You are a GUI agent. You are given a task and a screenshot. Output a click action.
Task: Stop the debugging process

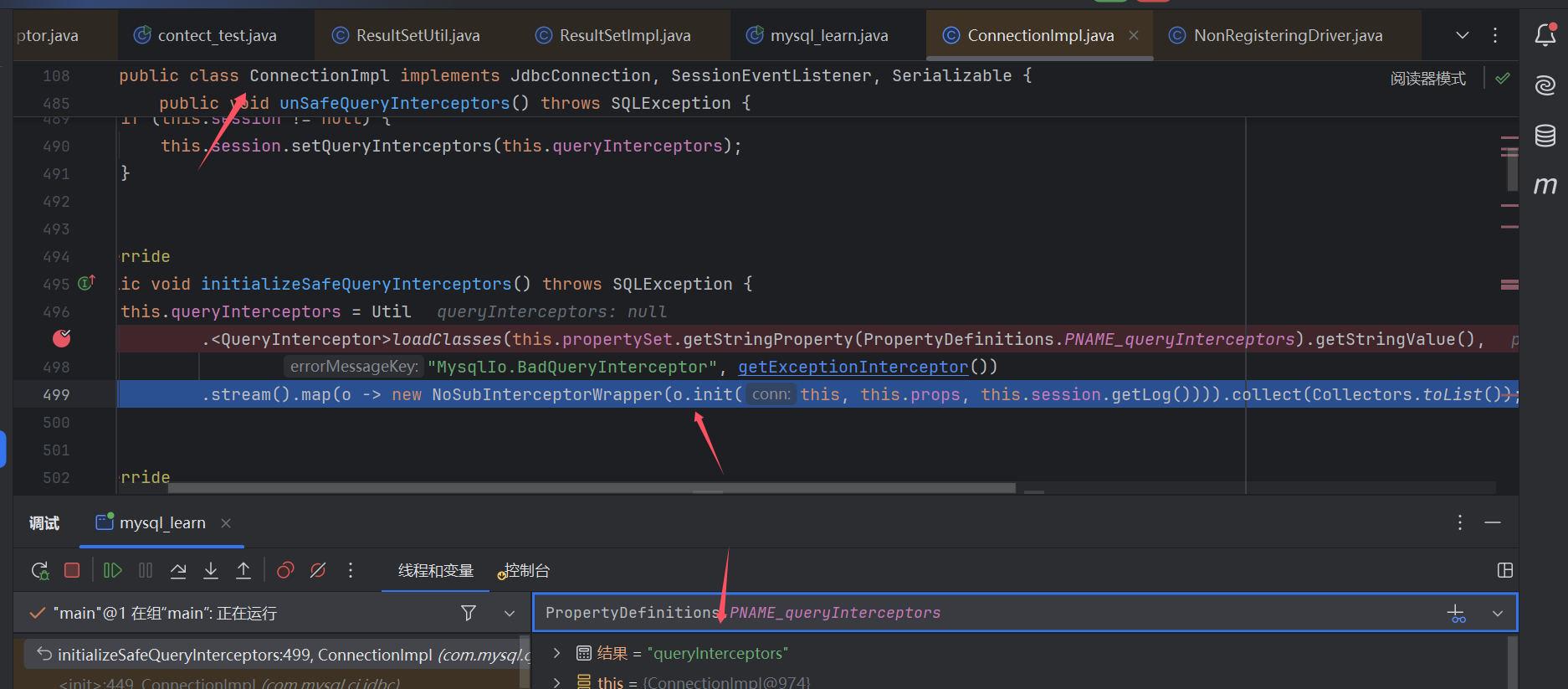tap(72, 570)
